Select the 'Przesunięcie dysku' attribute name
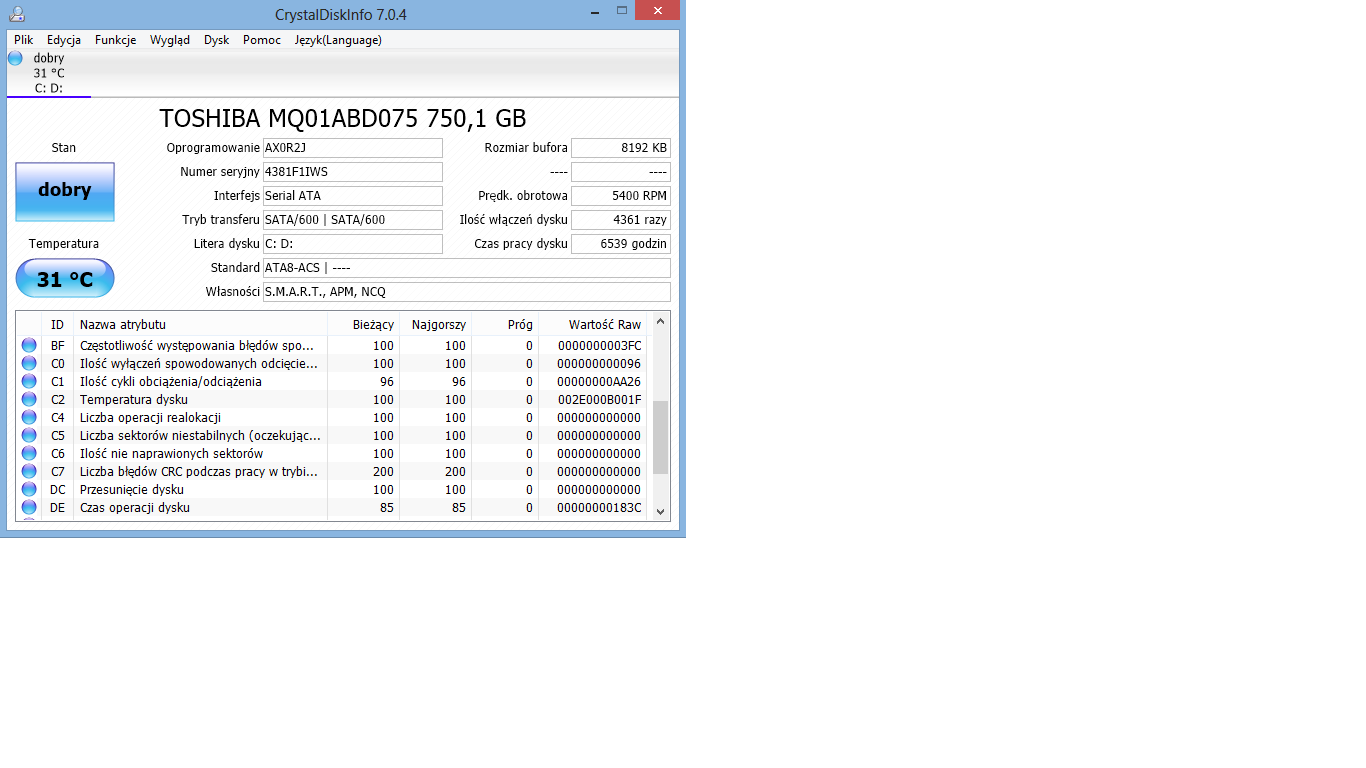 click(x=132, y=489)
